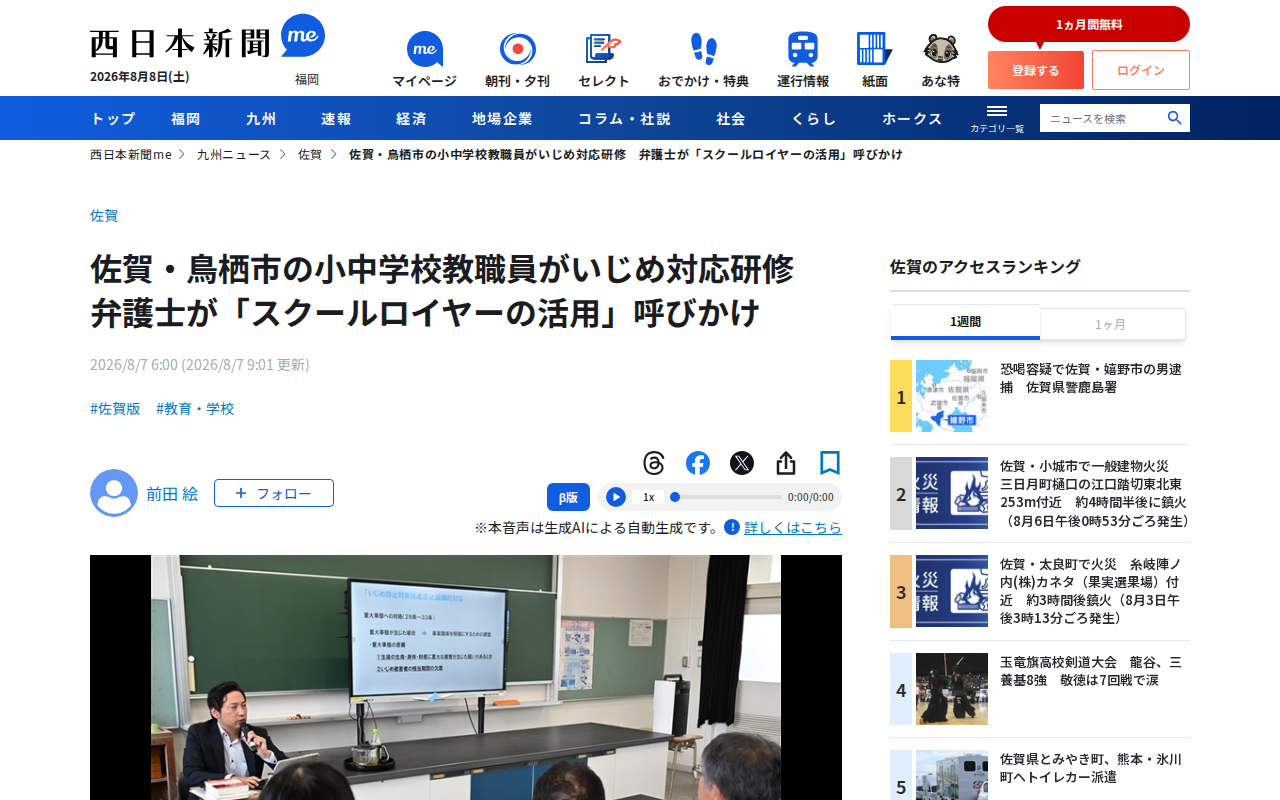Open the セレクト icon

604,60
